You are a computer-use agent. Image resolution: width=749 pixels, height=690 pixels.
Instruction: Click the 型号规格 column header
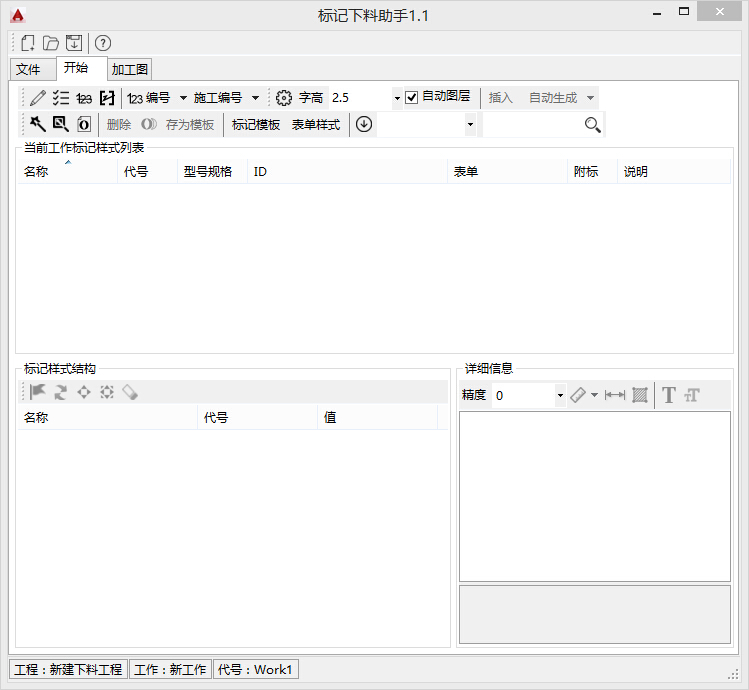(x=212, y=171)
